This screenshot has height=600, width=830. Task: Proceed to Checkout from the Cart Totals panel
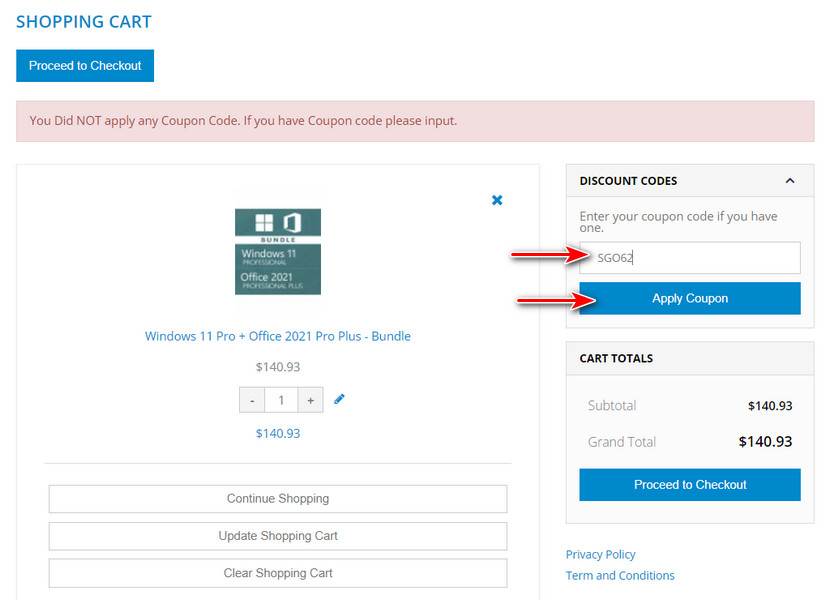point(690,485)
